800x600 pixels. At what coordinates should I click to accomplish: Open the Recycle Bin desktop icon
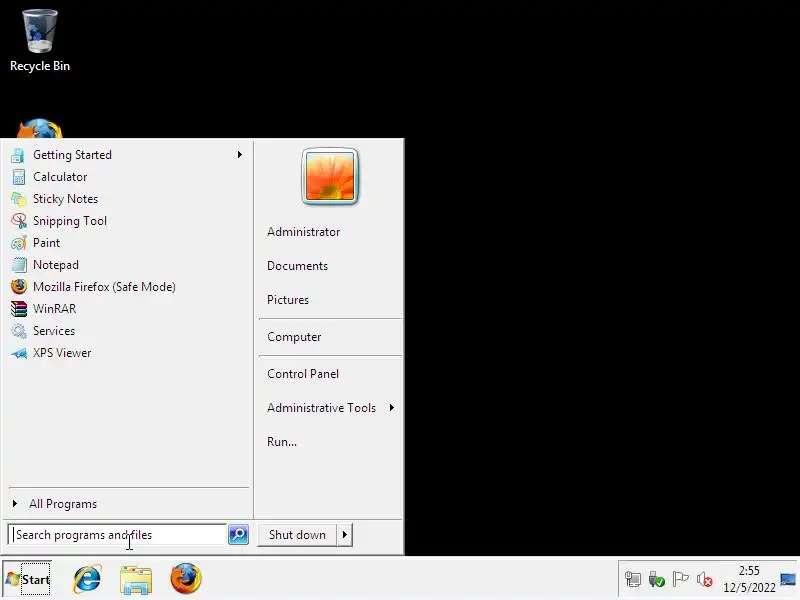click(x=40, y=41)
